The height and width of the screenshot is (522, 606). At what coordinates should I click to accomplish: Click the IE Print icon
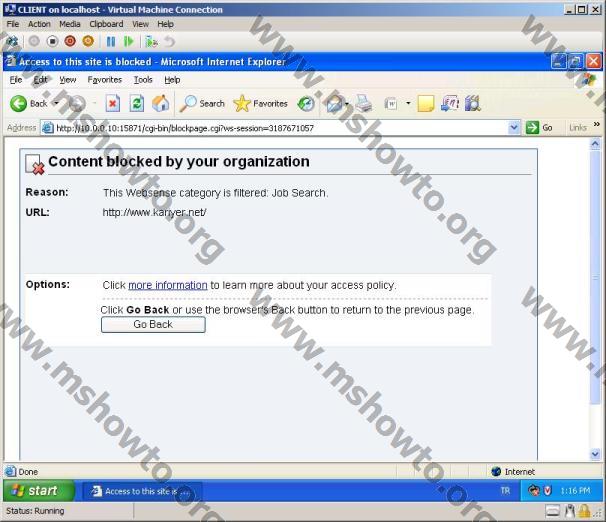point(364,104)
